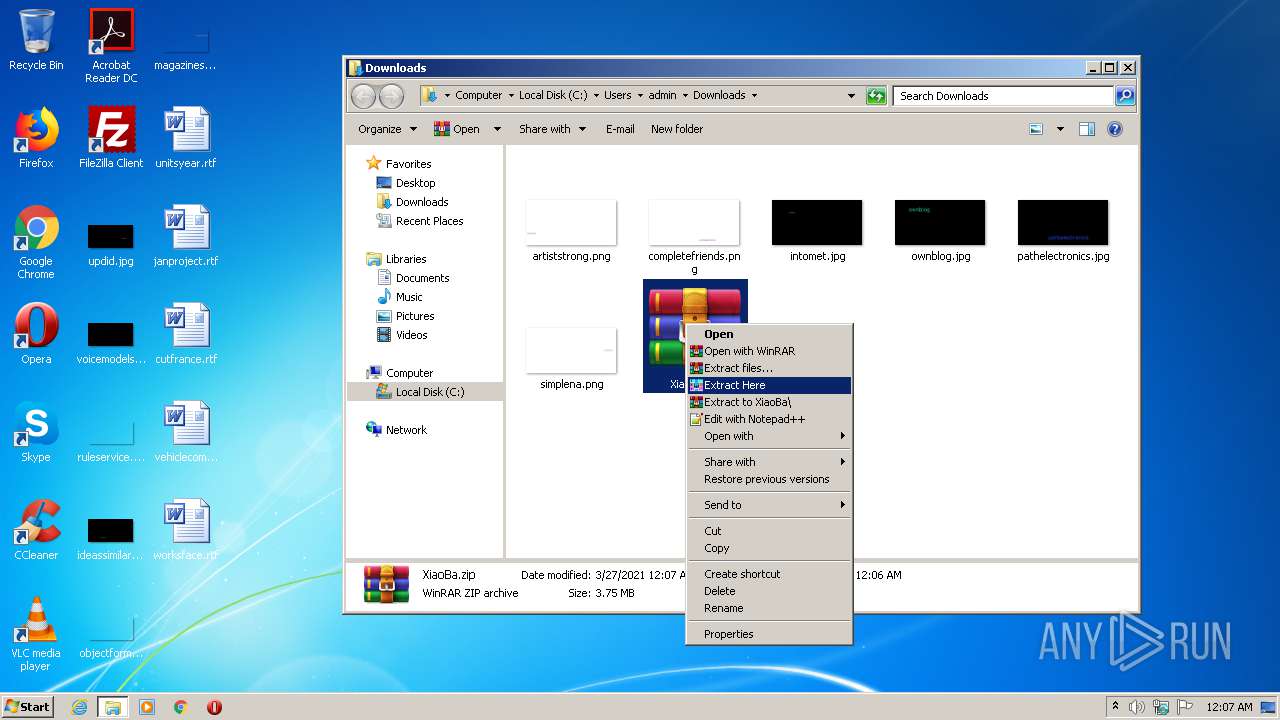This screenshot has width=1280, height=720.
Task: Open Recycle Bin desktop icon
Action: point(36,40)
